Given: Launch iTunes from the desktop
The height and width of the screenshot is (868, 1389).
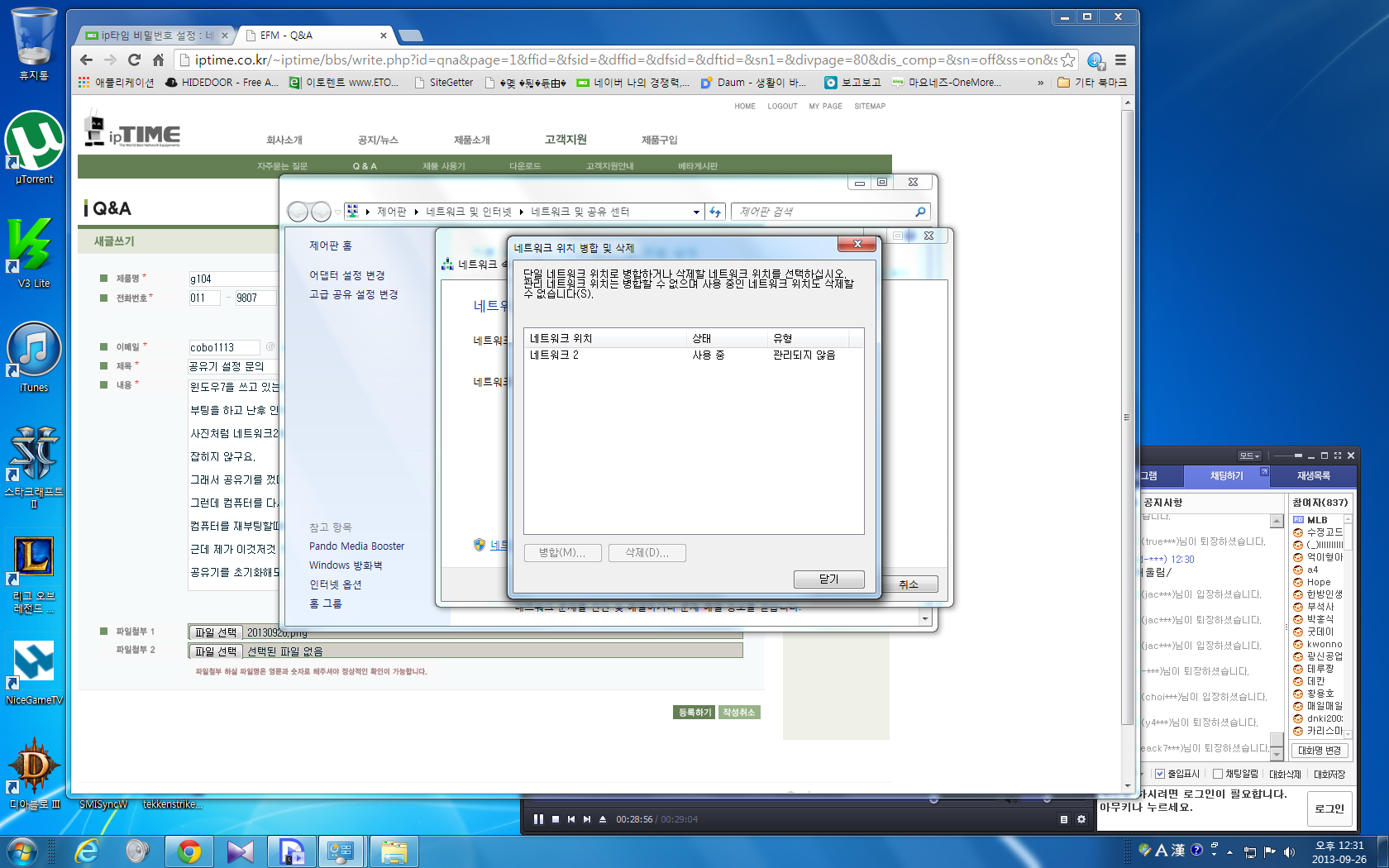Looking at the screenshot, I should pyautogui.click(x=34, y=356).
